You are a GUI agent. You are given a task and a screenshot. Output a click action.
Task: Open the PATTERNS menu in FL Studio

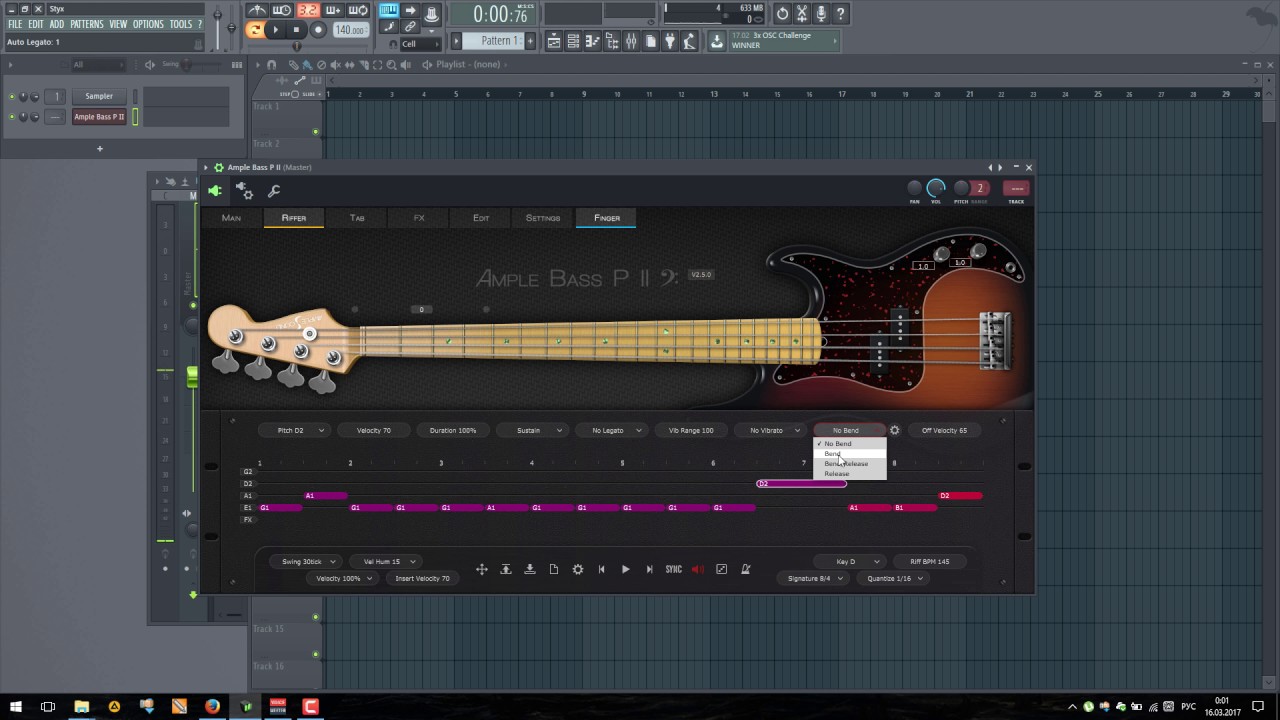tap(87, 24)
